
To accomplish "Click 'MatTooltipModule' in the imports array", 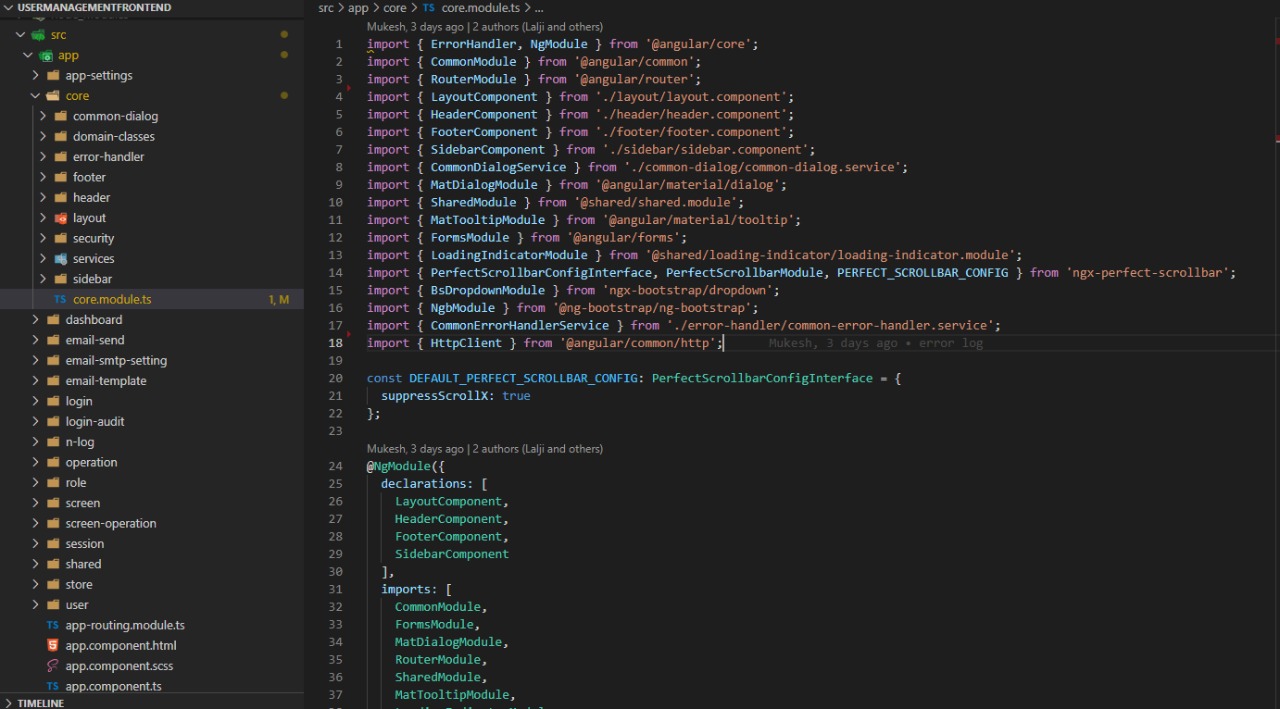I will pyautogui.click(x=452, y=695).
